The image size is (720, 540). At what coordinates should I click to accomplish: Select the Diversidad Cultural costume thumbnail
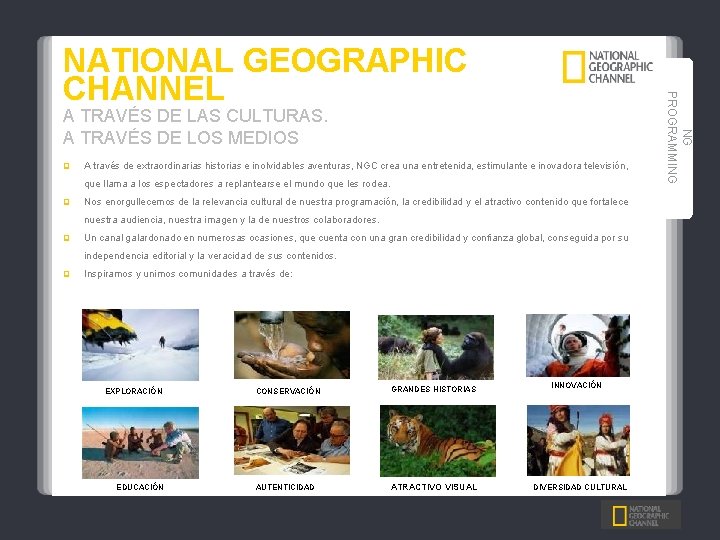[x=578, y=440]
